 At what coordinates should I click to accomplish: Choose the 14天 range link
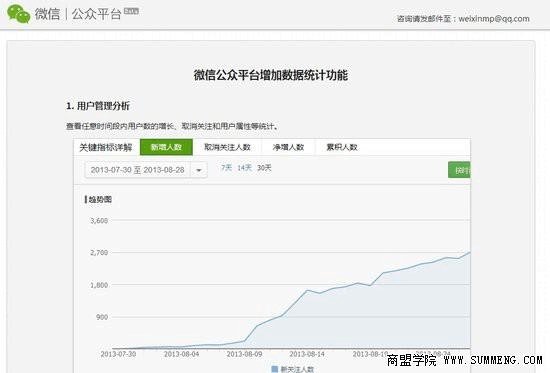tap(244, 168)
